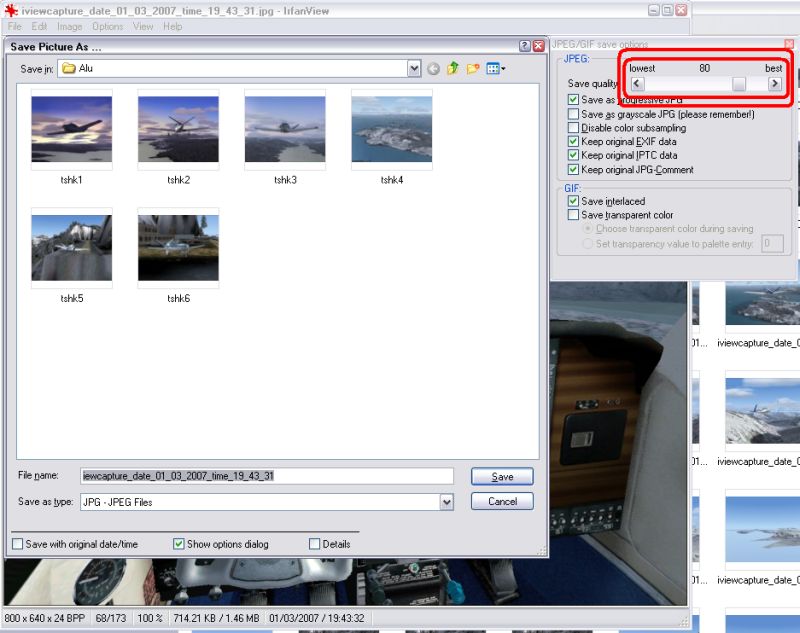The image size is (800, 633).
Task: Open the Options menu in IrfanView
Action: pos(107,26)
